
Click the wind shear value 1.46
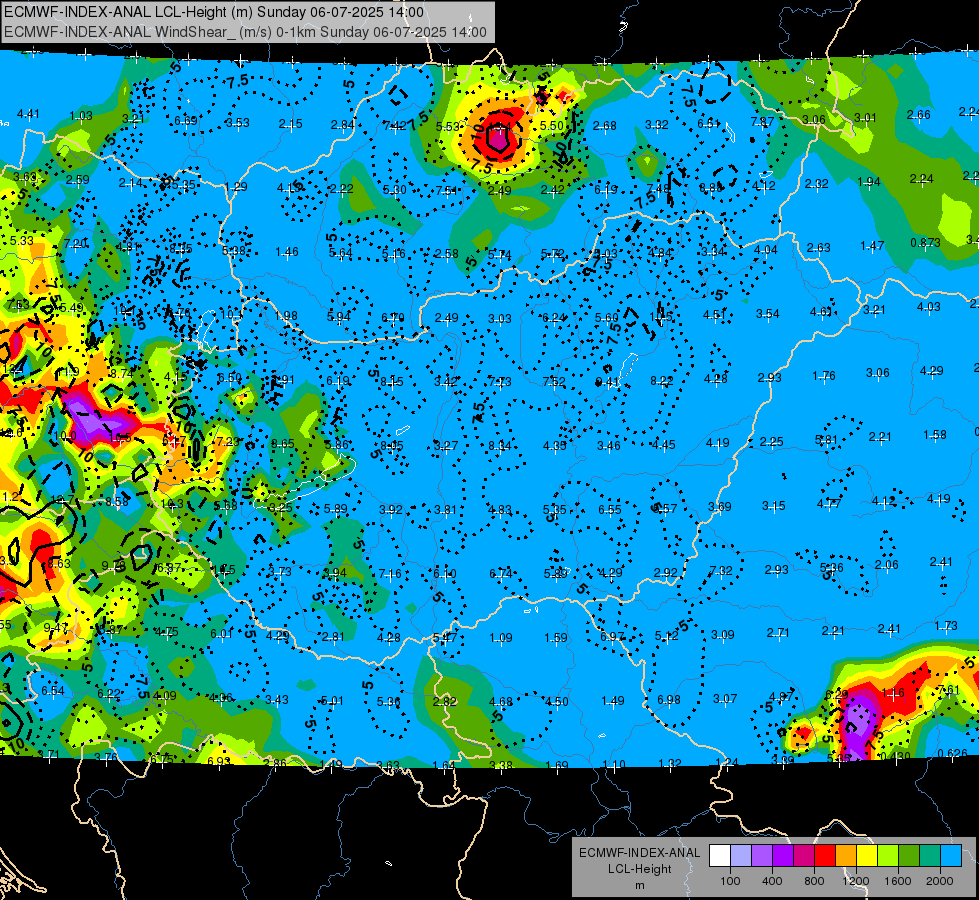coord(287,252)
